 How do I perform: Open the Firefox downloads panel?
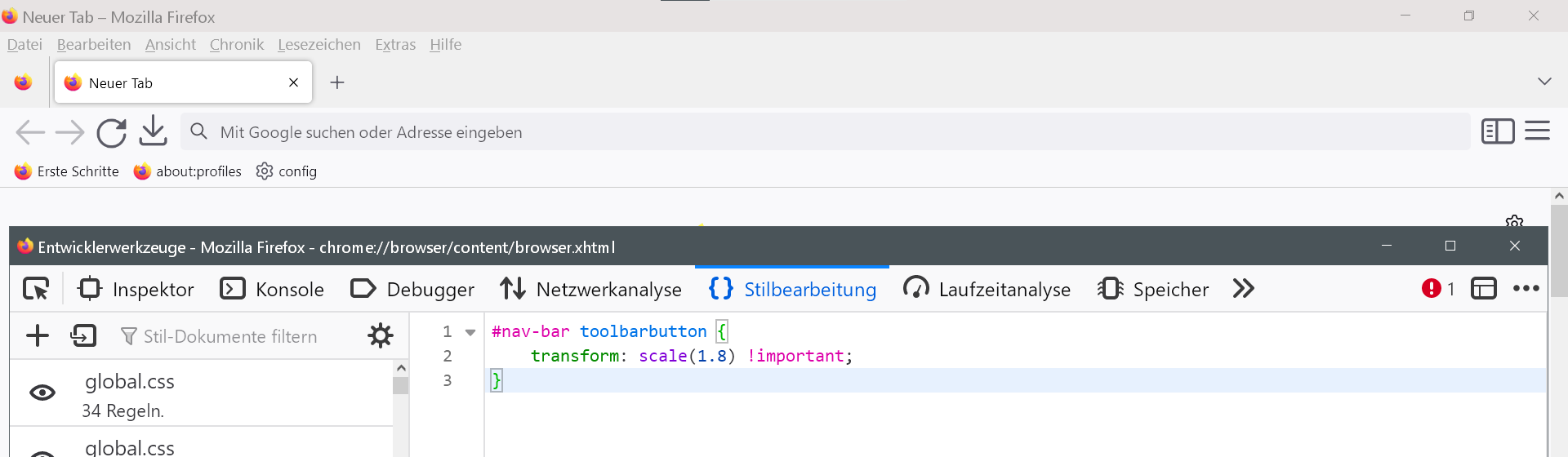tap(154, 132)
